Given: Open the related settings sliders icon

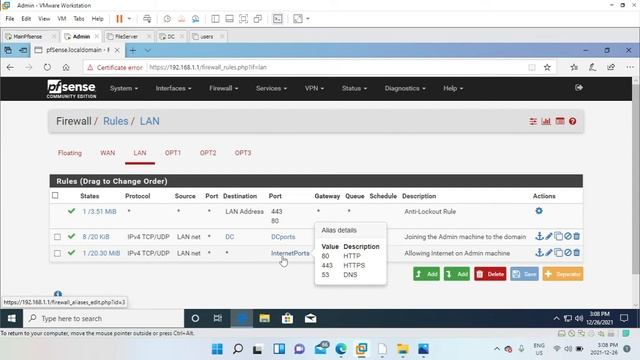Looking at the screenshot, I should [533, 121].
